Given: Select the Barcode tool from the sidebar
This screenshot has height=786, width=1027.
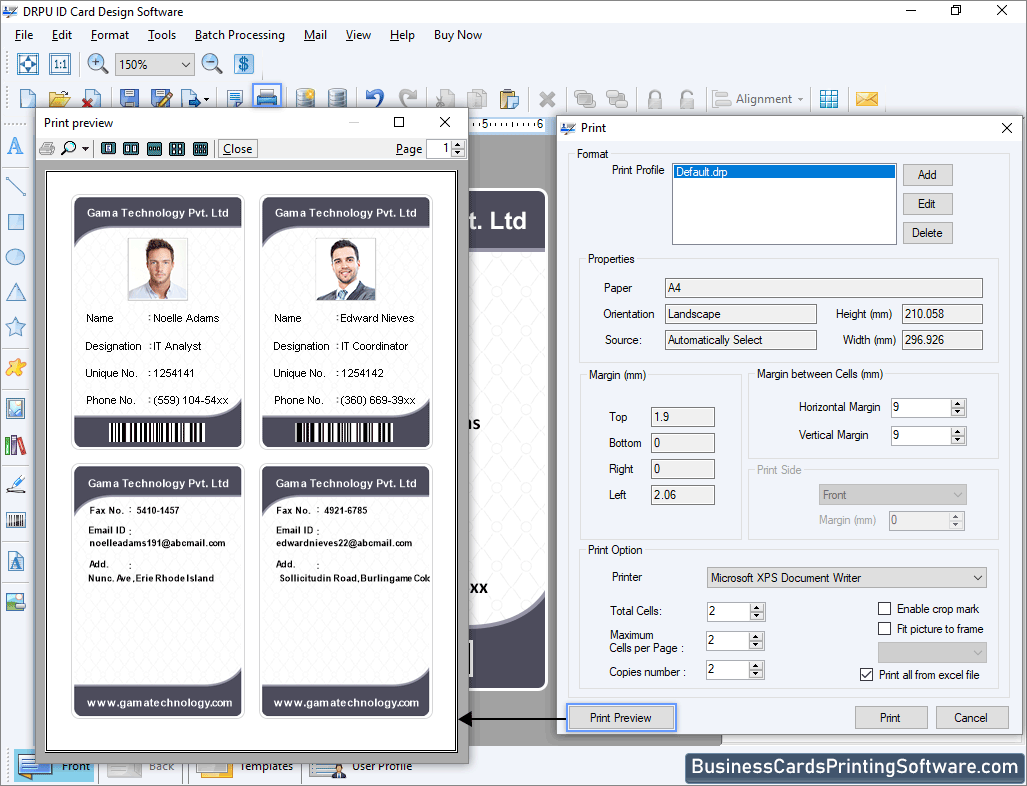Looking at the screenshot, I should pos(15,519).
